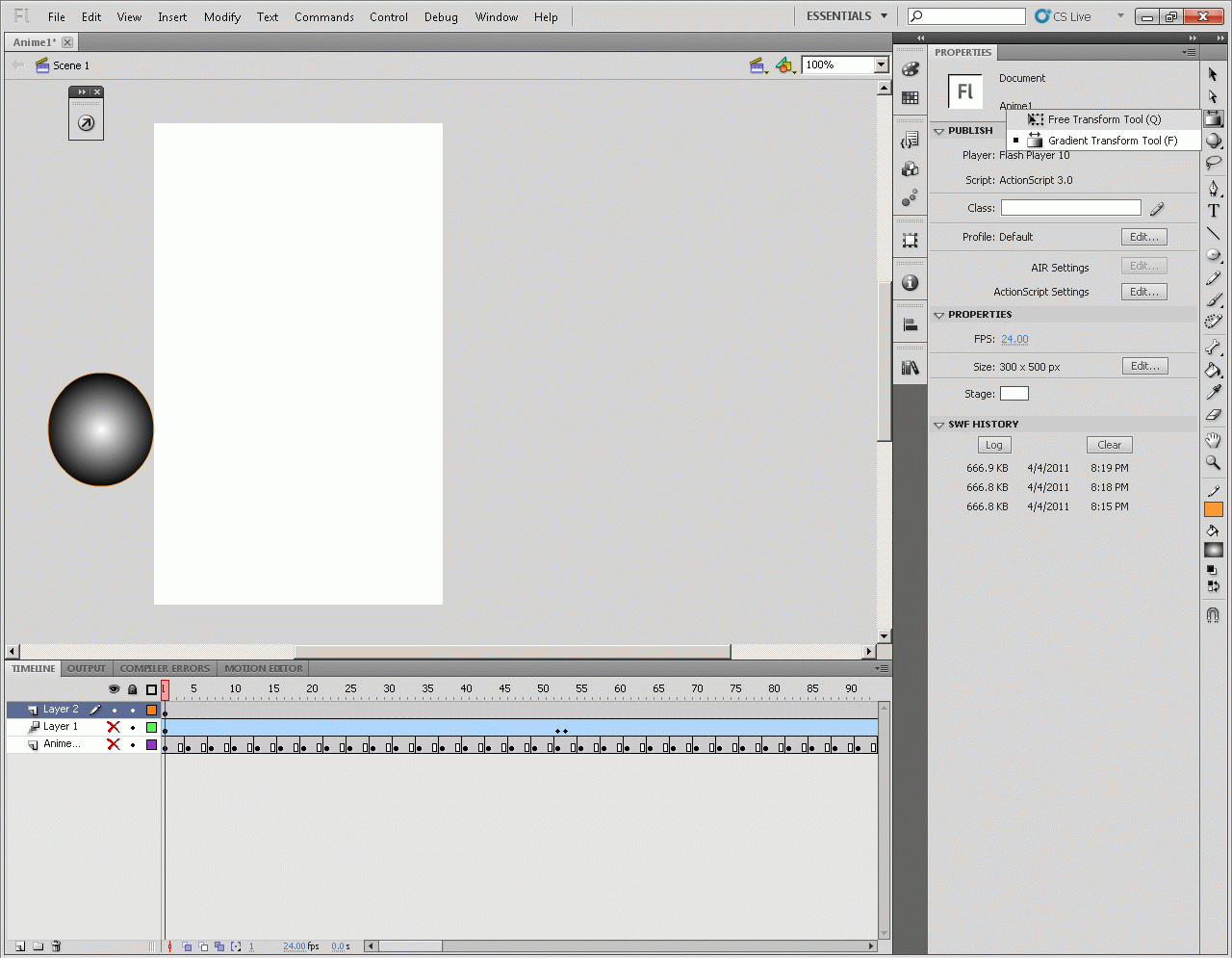Select the Eyedropper tool
This screenshot has width=1232, height=958.
click(x=1213, y=392)
